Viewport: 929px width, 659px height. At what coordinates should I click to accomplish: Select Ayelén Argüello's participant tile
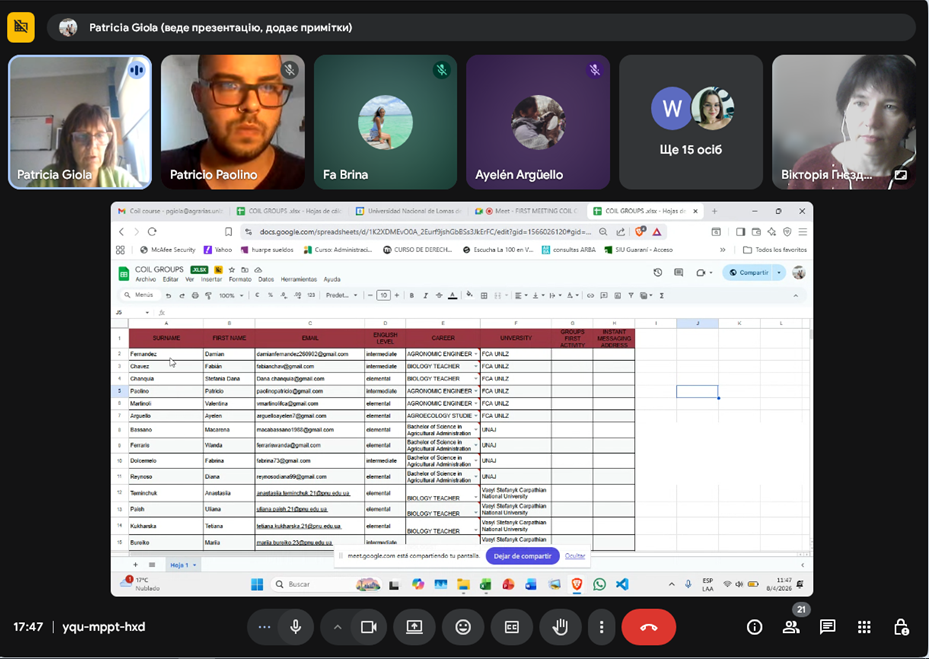[538, 122]
